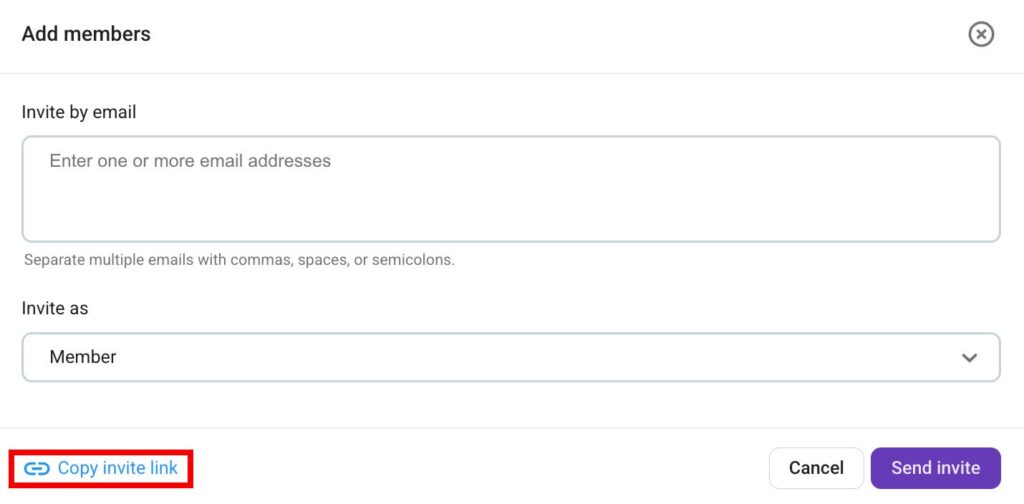Focus the email addresses text box
Screen dimensions: 1024x504
click(510, 188)
